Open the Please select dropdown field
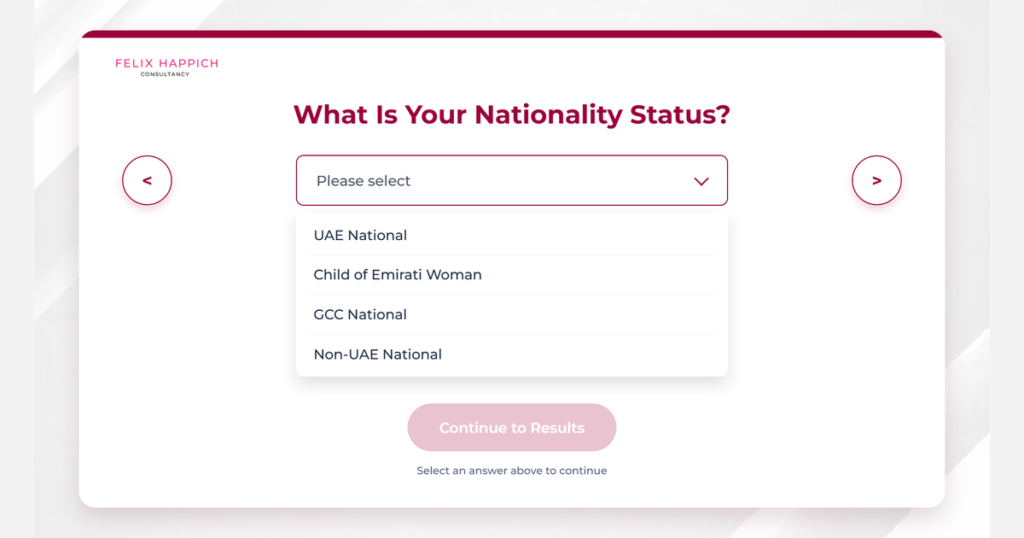 click(x=511, y=180)
